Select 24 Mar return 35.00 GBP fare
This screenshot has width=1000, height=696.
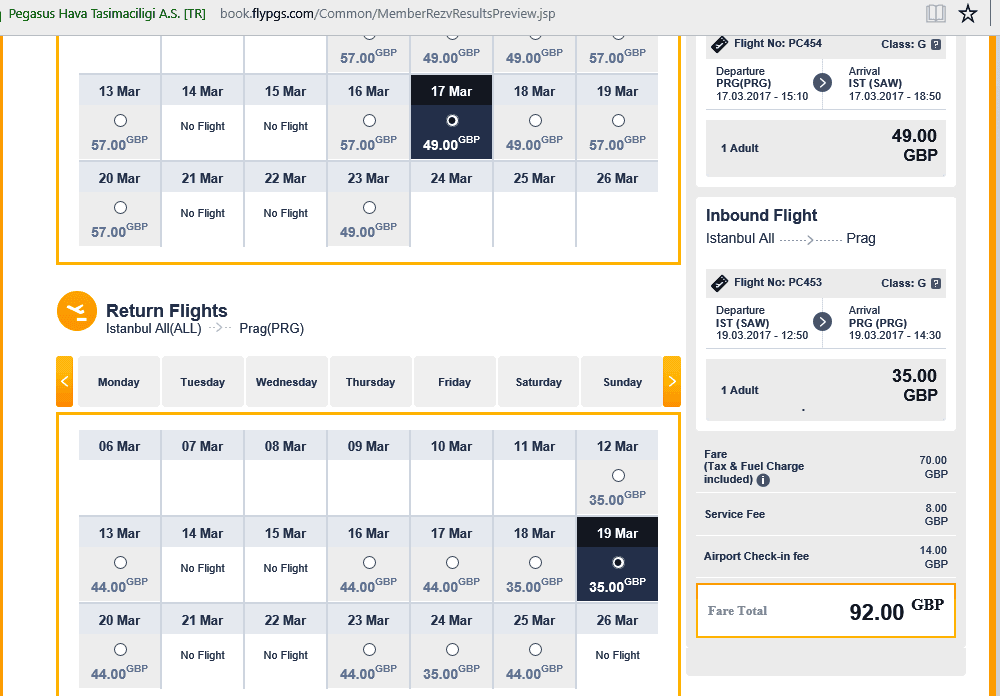point(452,649)
